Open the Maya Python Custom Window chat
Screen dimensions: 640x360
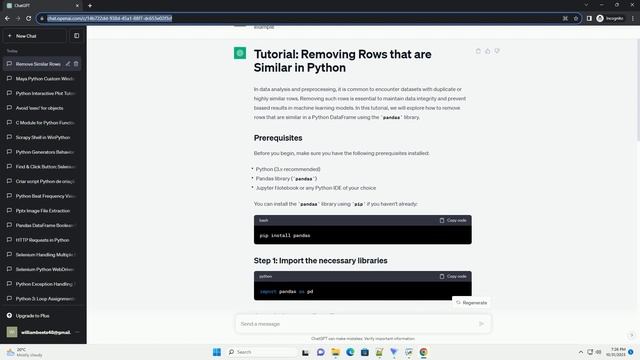pos(42,79)
